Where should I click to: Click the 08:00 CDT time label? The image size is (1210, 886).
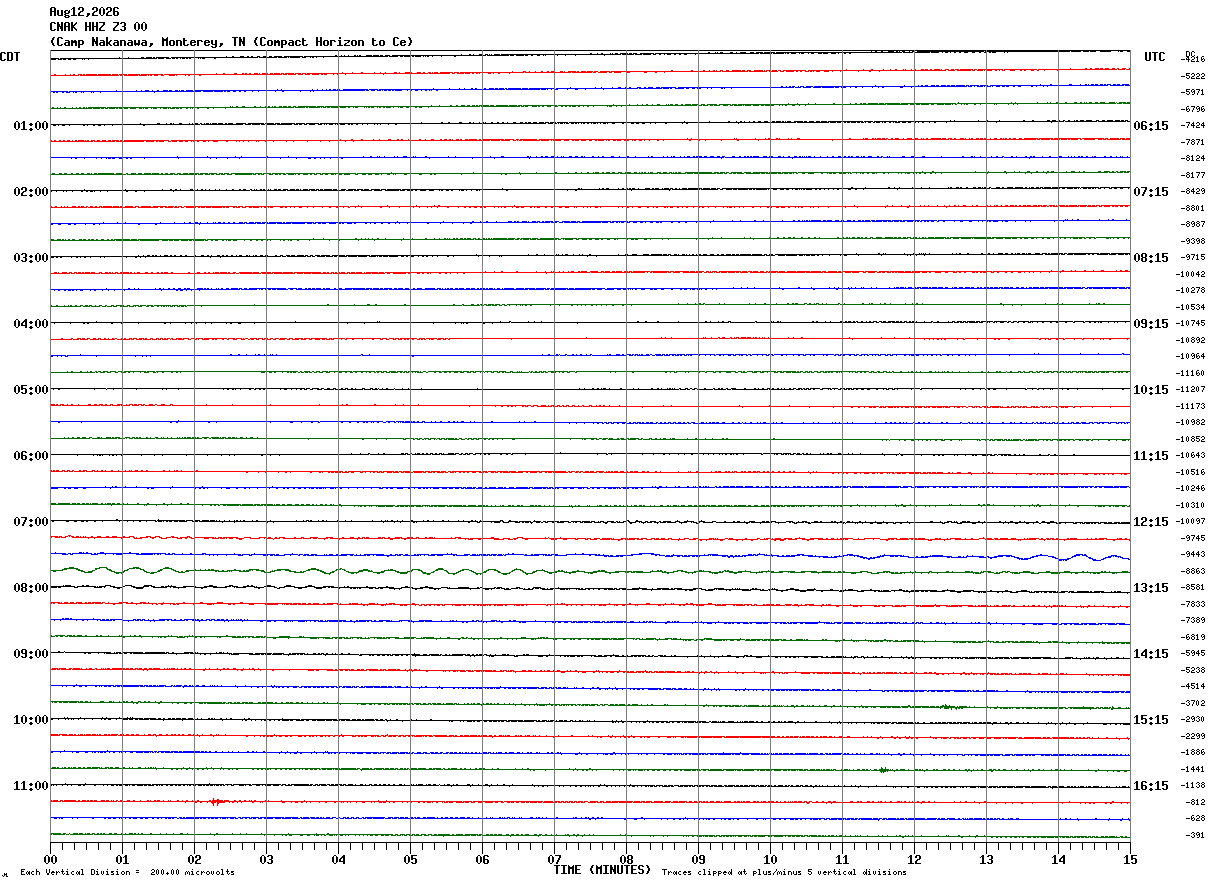coord(31,588)
